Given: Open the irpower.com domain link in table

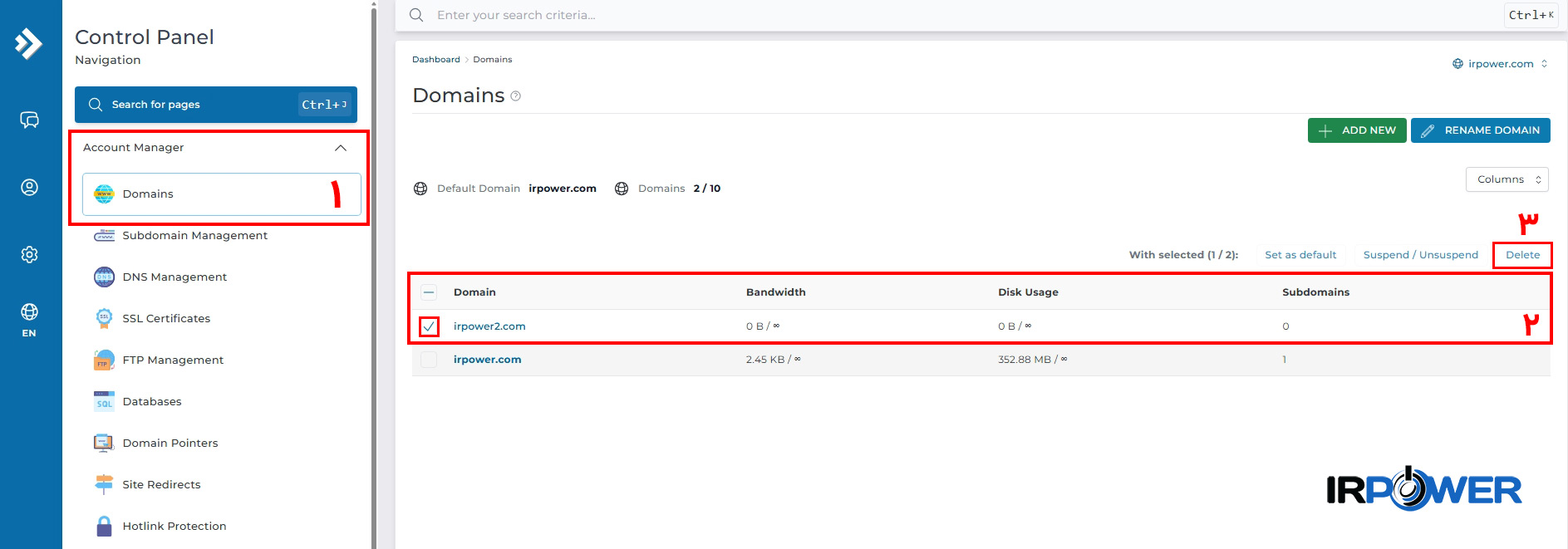Looking at the screenshot, I should point(487,360).
